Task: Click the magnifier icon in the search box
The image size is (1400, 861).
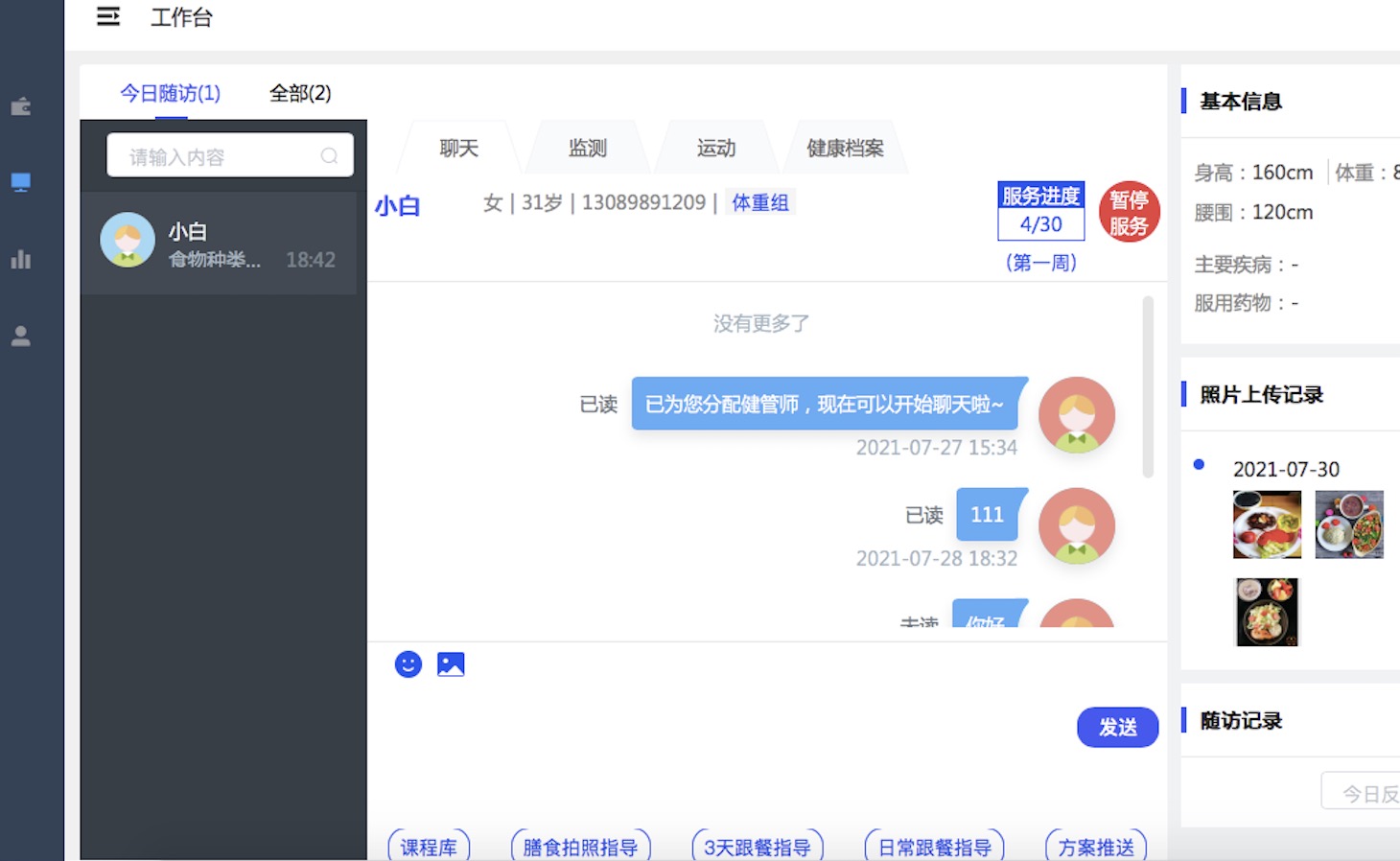Action: coord(330,154)
